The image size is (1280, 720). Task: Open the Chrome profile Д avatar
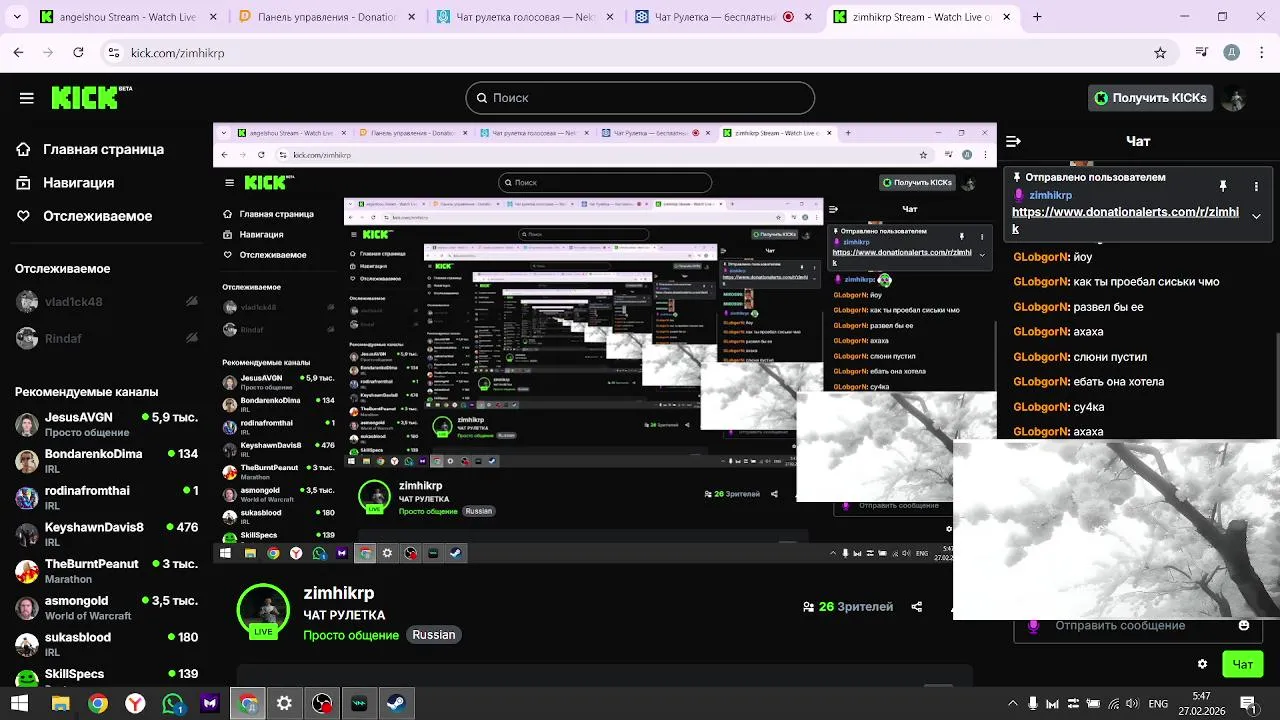1232,53
